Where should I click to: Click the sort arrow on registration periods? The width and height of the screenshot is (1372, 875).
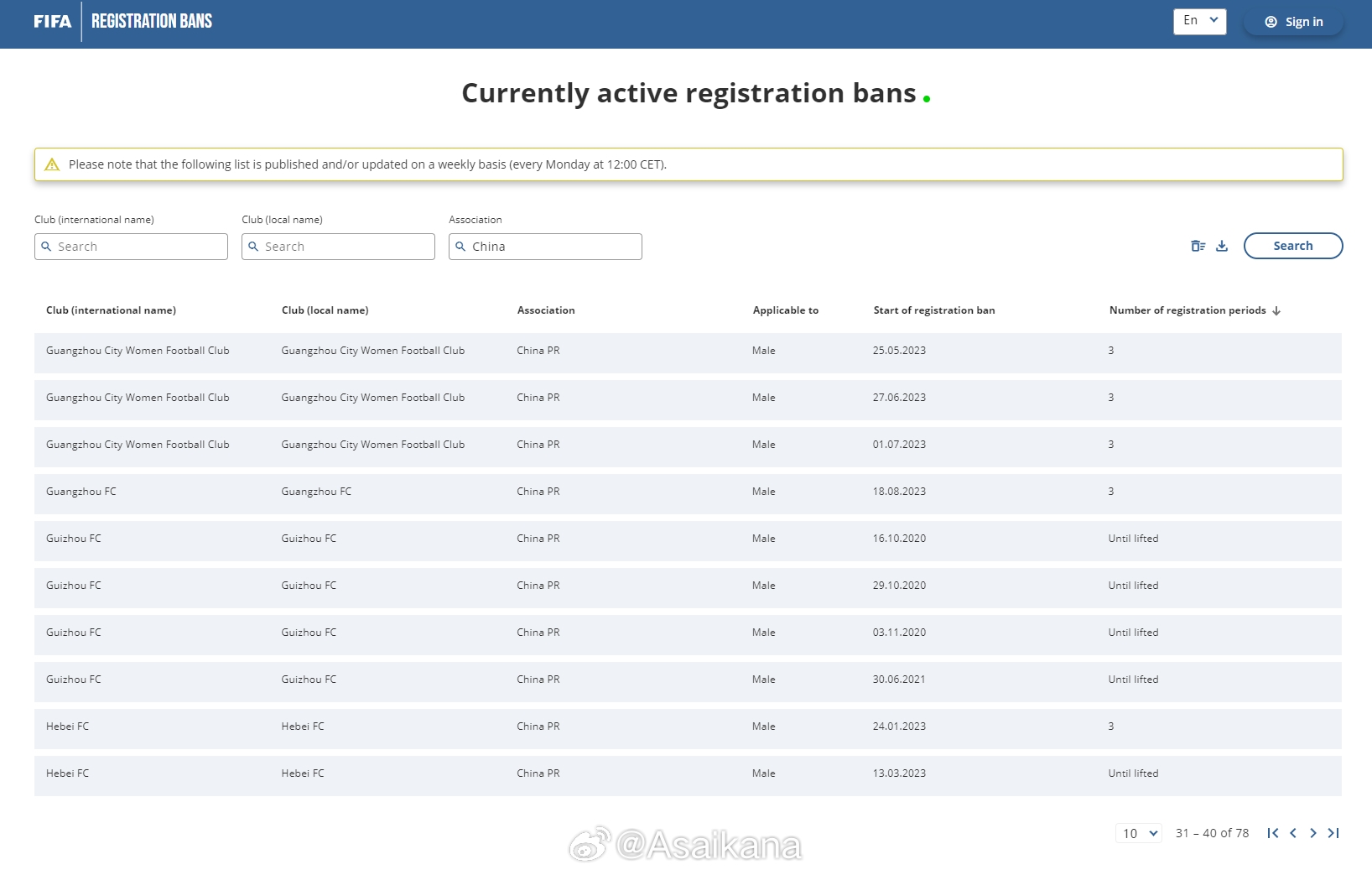coord(1276,310)
